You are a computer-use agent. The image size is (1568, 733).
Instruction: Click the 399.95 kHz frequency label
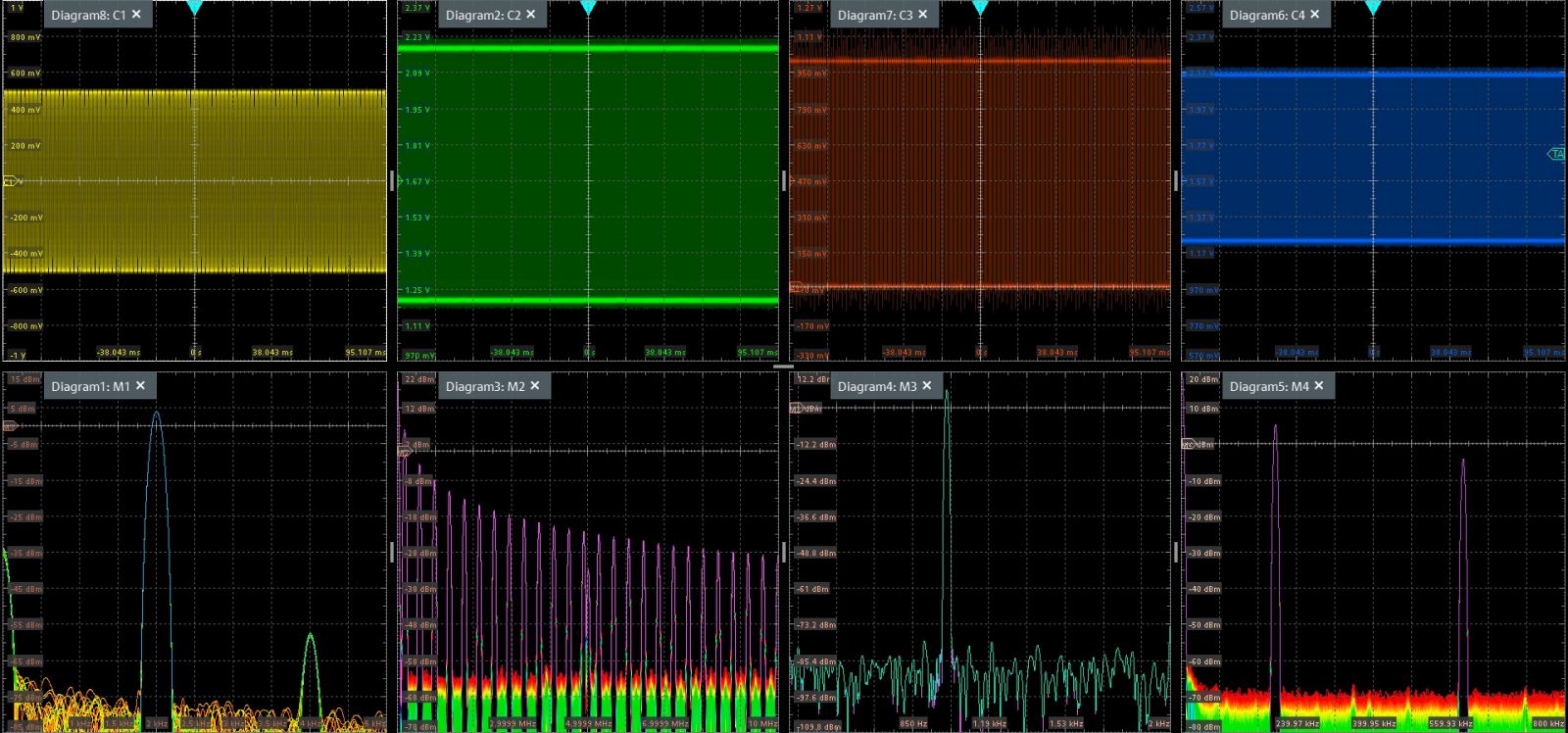coord(1374,724)
